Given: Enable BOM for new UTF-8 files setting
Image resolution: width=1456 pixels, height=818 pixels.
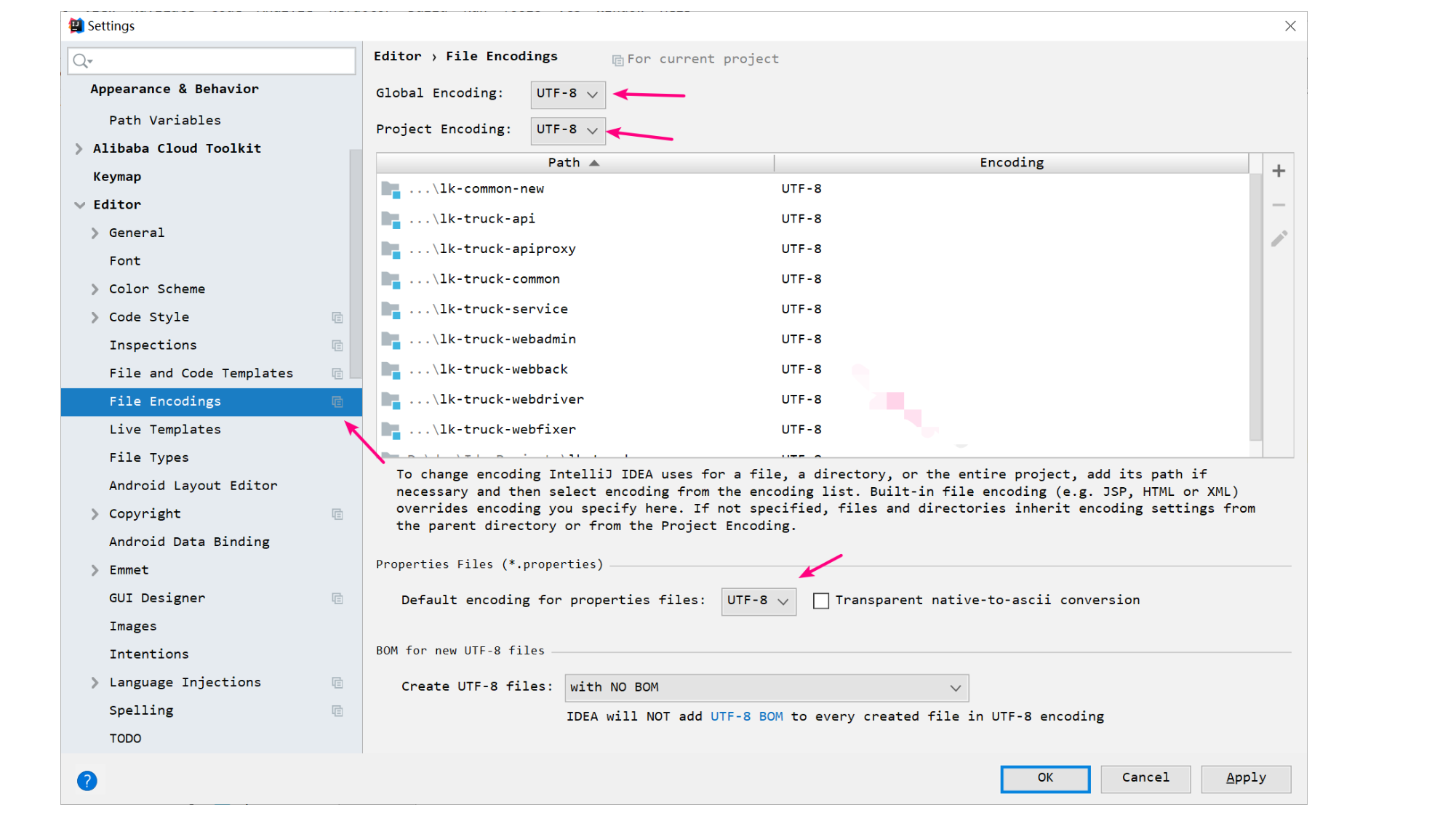Looking at the screenshot, I should pos(766,688).
